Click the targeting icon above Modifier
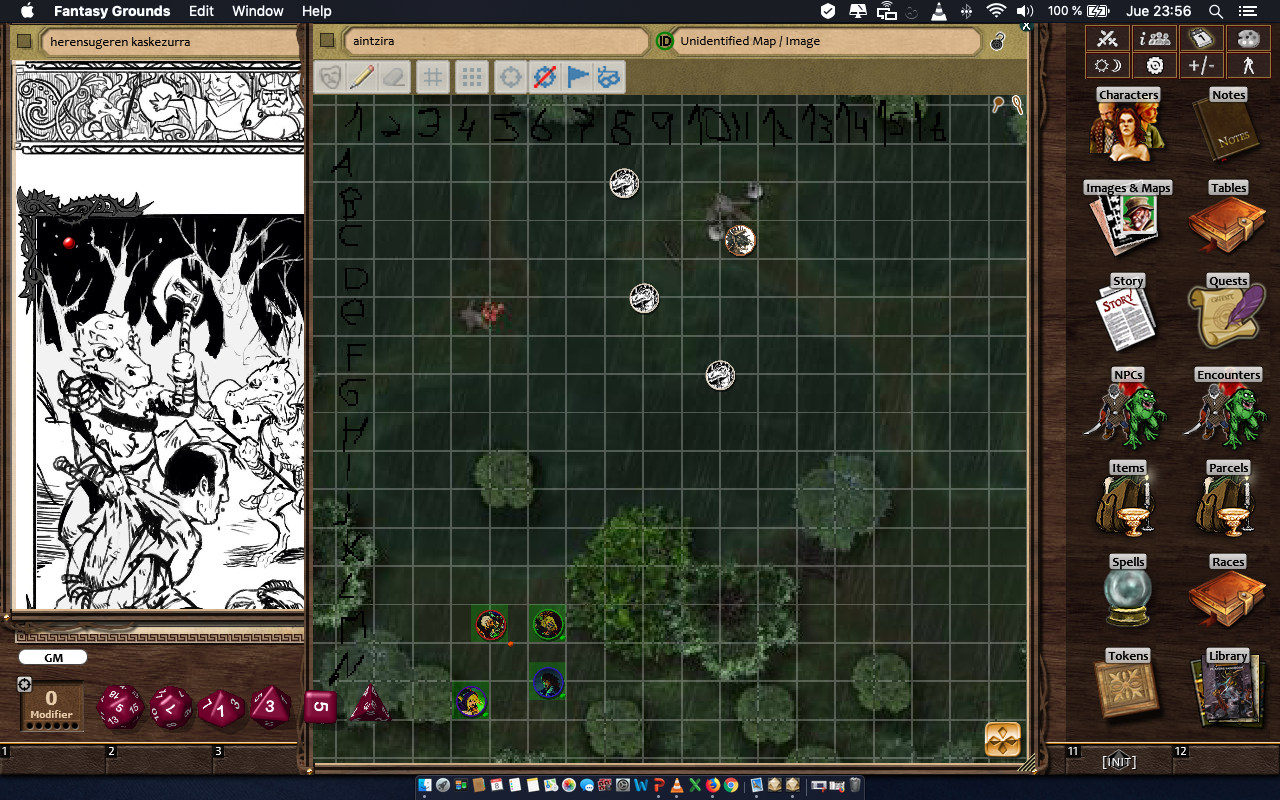The height and width of the screenshot is (800, 1280). (24, 684)
